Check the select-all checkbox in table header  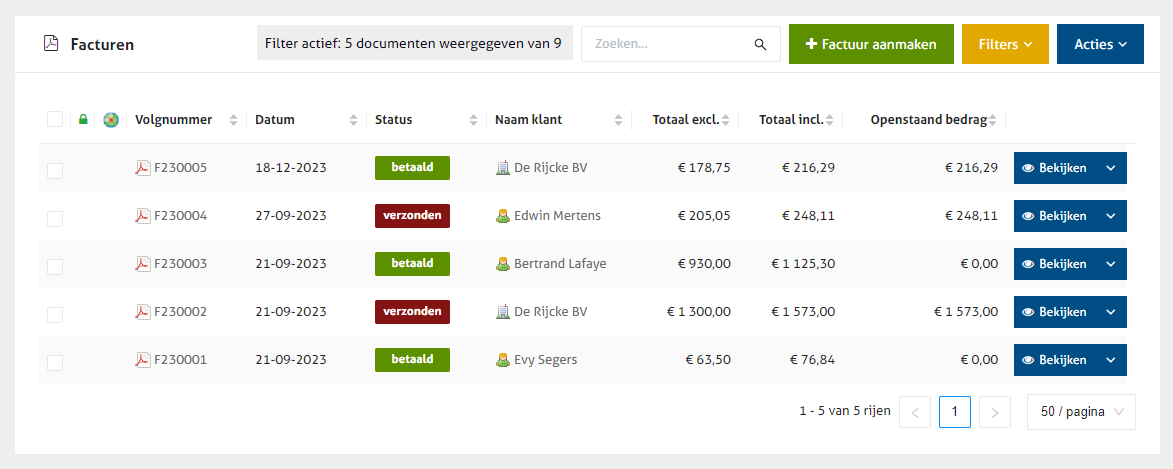click(x=55, y=120)
